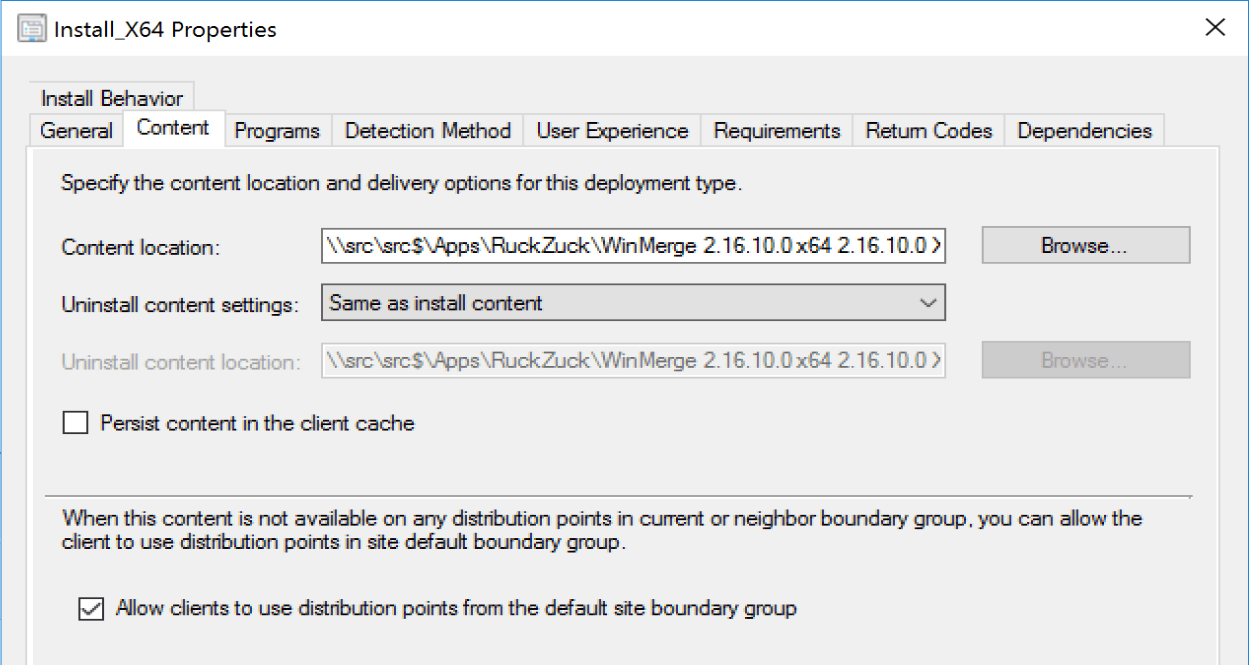1249x665 pixels.
Task: Open the General tab
Action: [x=76, y=131]
